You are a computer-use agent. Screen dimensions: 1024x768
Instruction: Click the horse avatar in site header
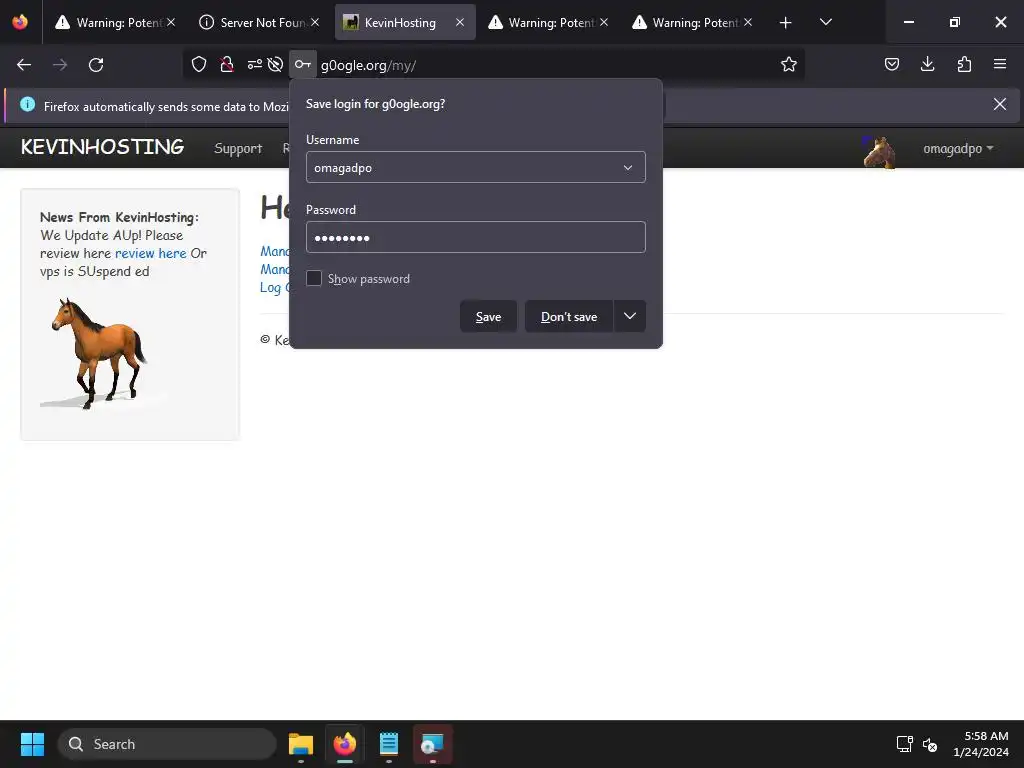879,152
